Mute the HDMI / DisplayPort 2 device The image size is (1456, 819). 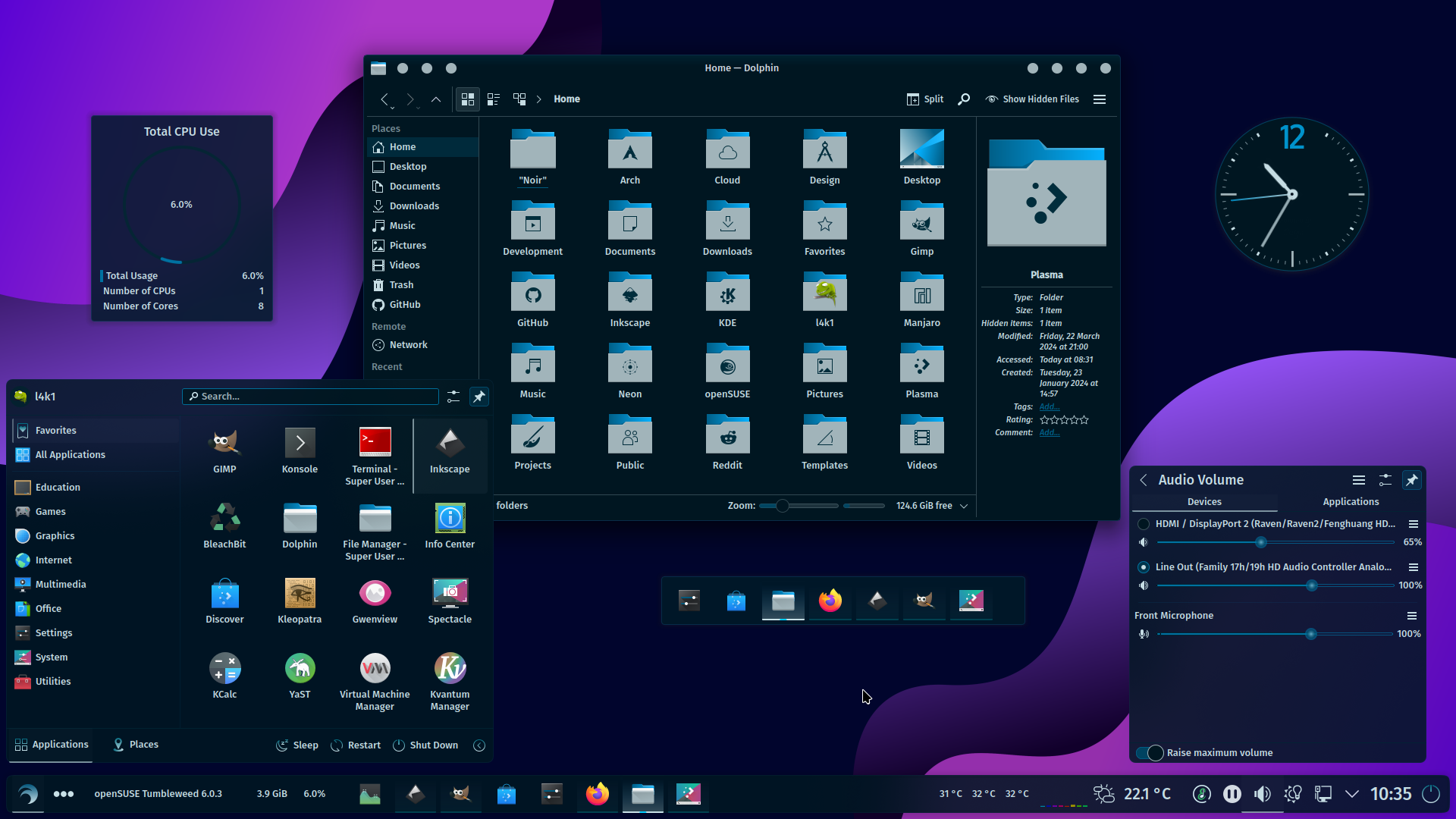tap(1144, 542)
